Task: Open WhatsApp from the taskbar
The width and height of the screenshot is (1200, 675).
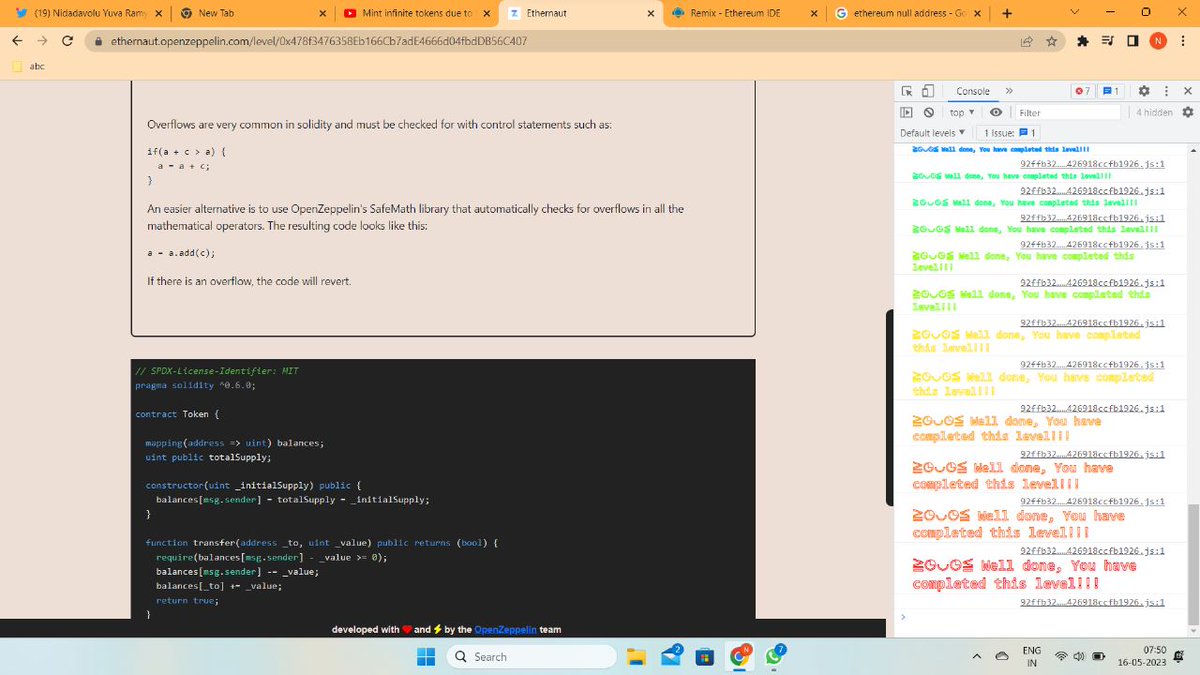Action: pyautogui.click(x=774, y=656)
